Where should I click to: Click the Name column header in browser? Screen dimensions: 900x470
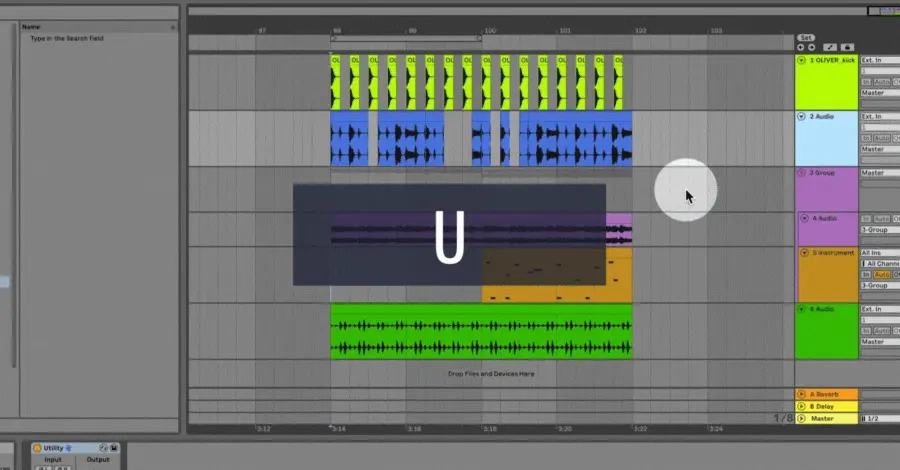click(31, 27)
